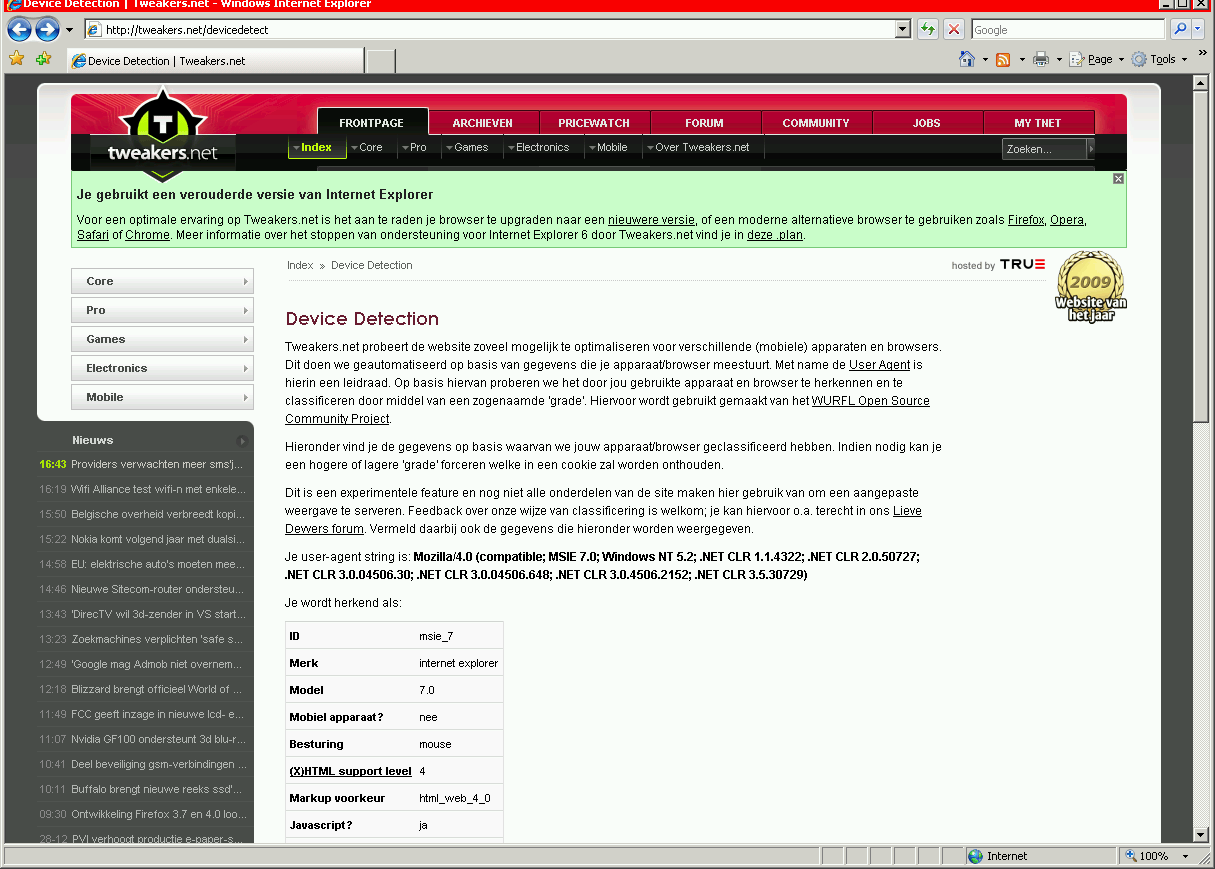Viewport: 1215px width, 869px height.
Task: Follow the WURFL Open Source Community Project link
Action: click(607, 410)
